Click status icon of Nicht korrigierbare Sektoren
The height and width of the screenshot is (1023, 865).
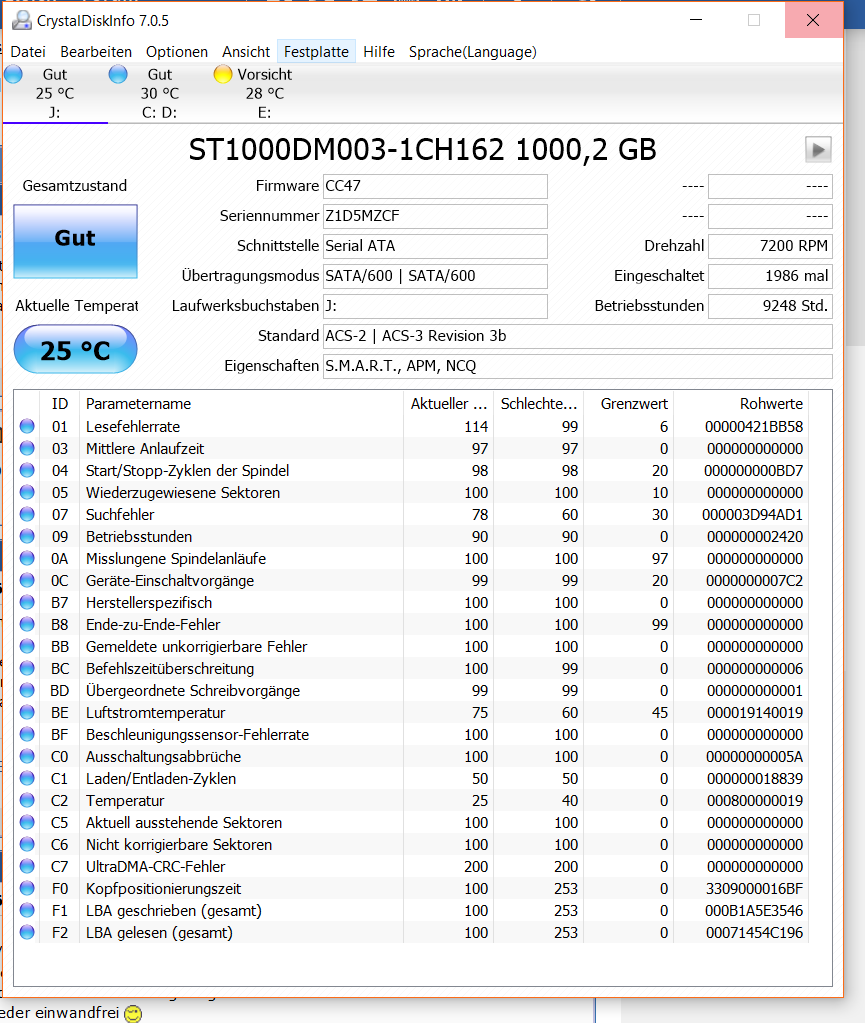pyautogui.click(x=27, y=844)
